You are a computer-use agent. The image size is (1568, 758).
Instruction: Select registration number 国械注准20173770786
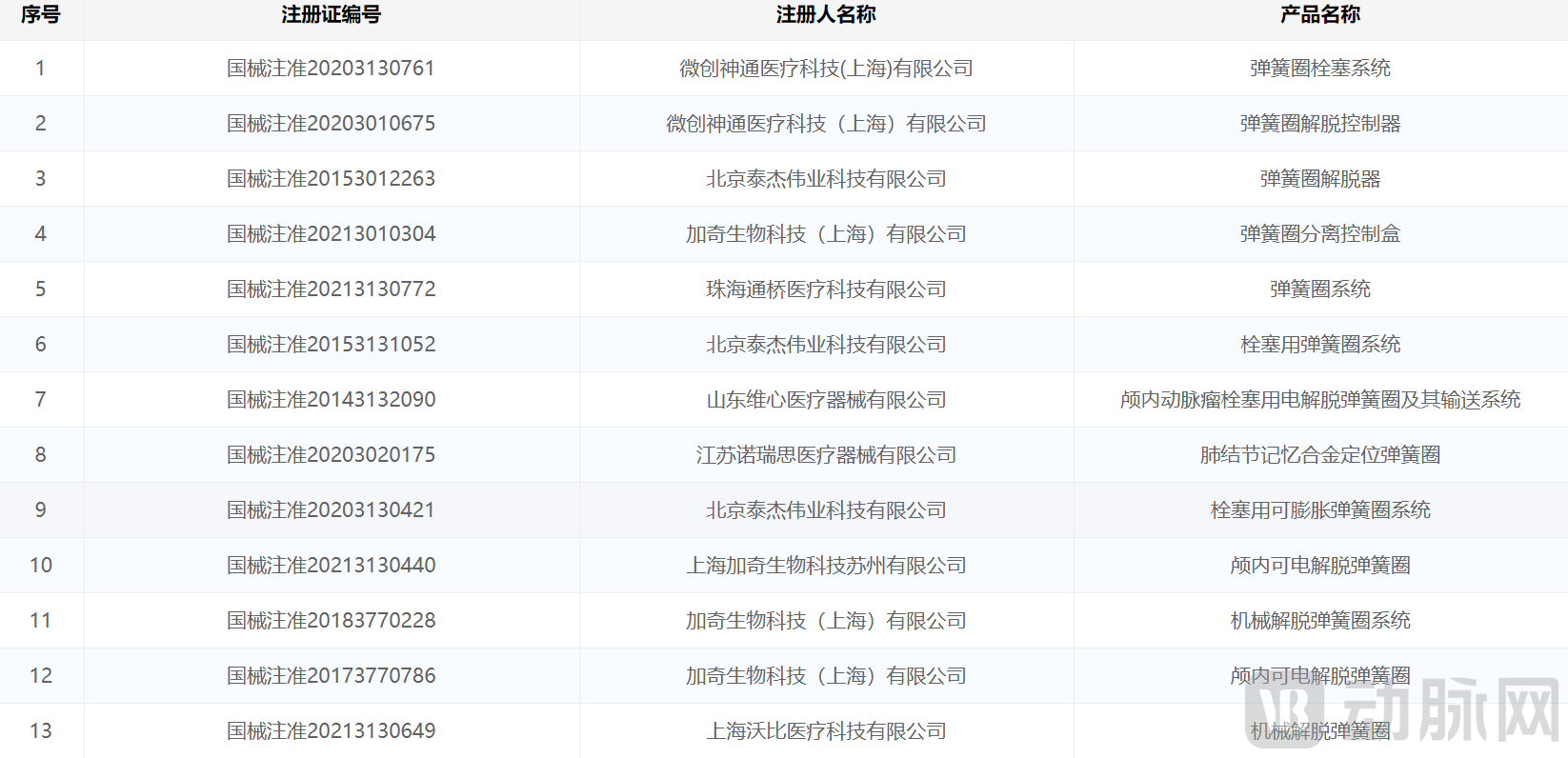click(x=331, y=676)
